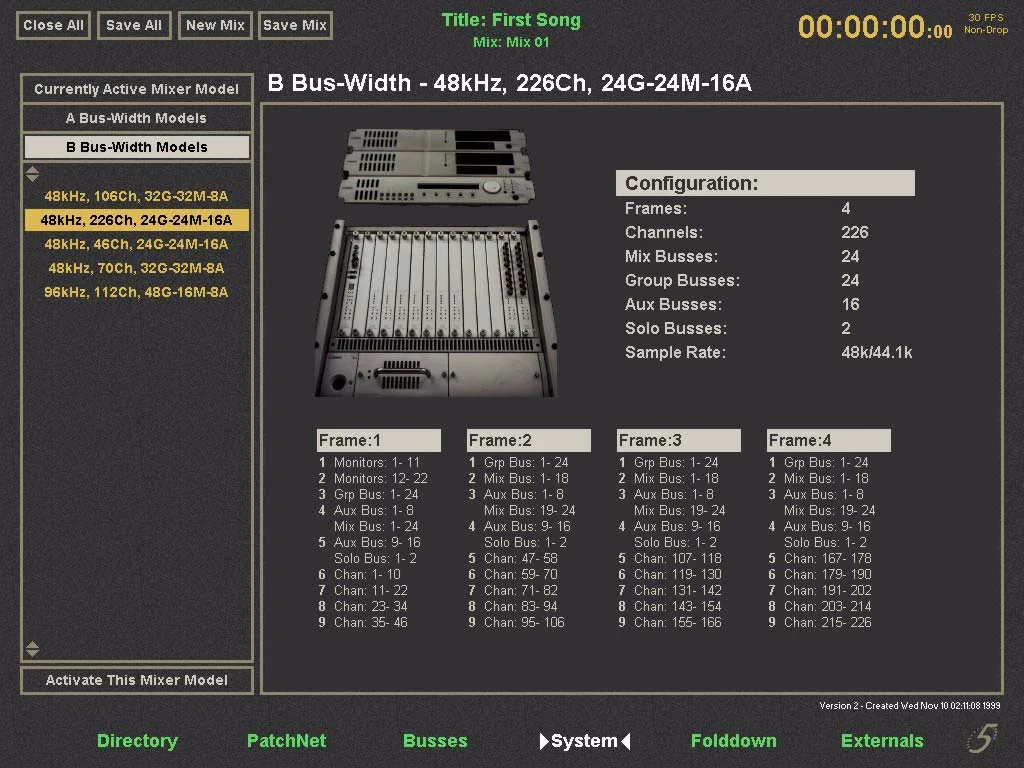Select model 48kHz, 46Ch, 24G-24M-16A
1024x768 pixels.
[136, 244]
